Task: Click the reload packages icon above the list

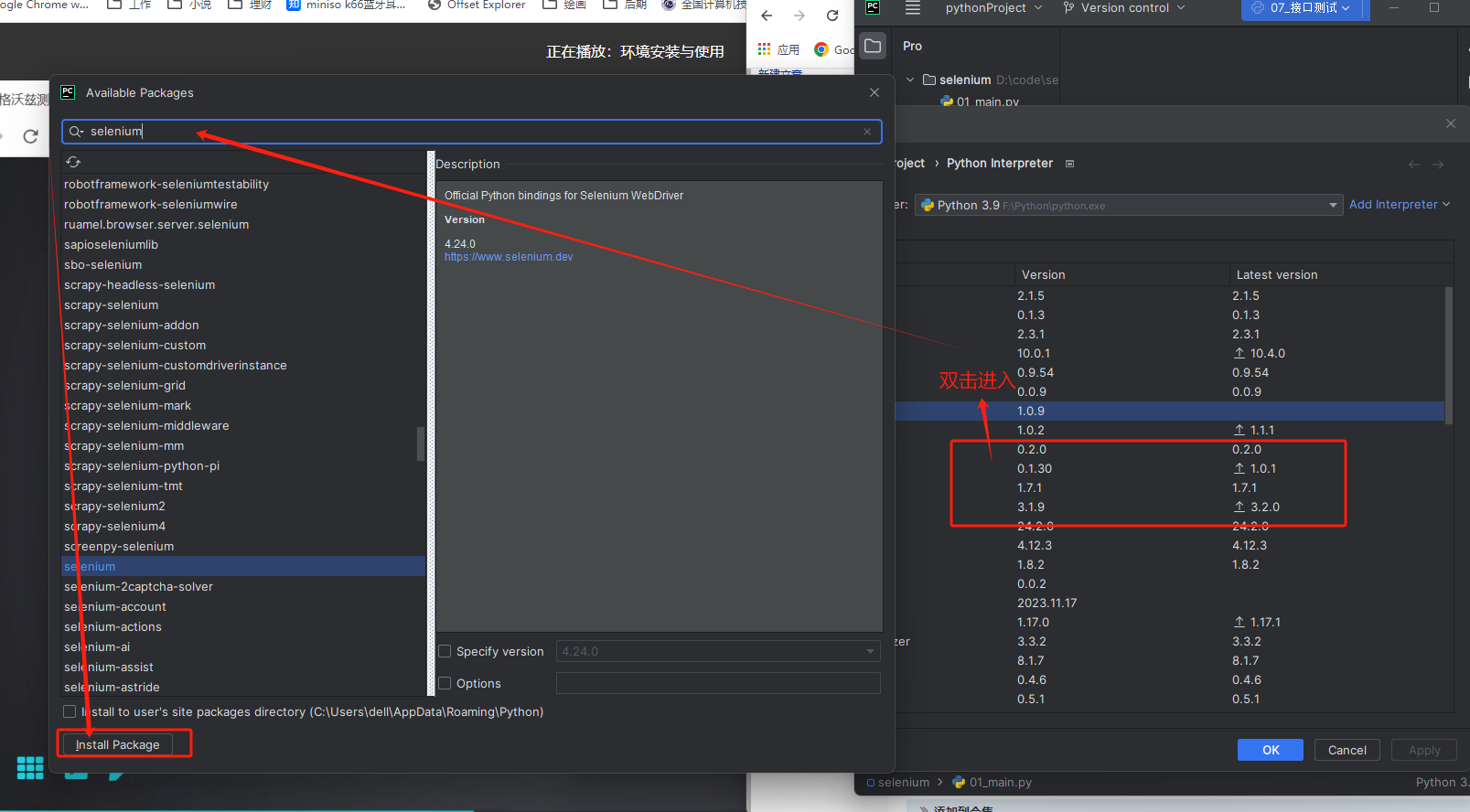Action: click(x=73, y=162)
